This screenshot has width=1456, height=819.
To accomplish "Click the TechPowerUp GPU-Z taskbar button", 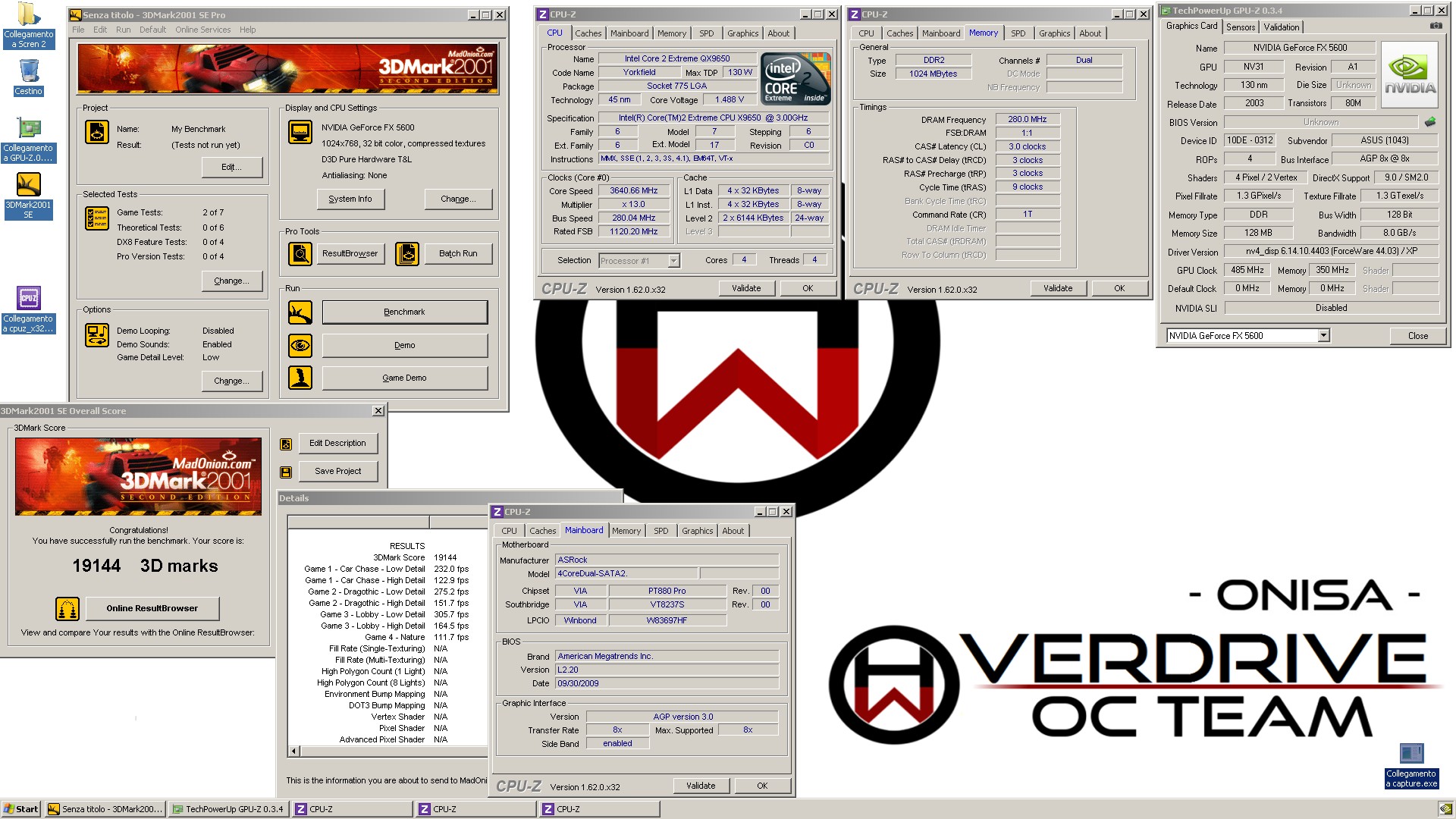I will point(227,809).
